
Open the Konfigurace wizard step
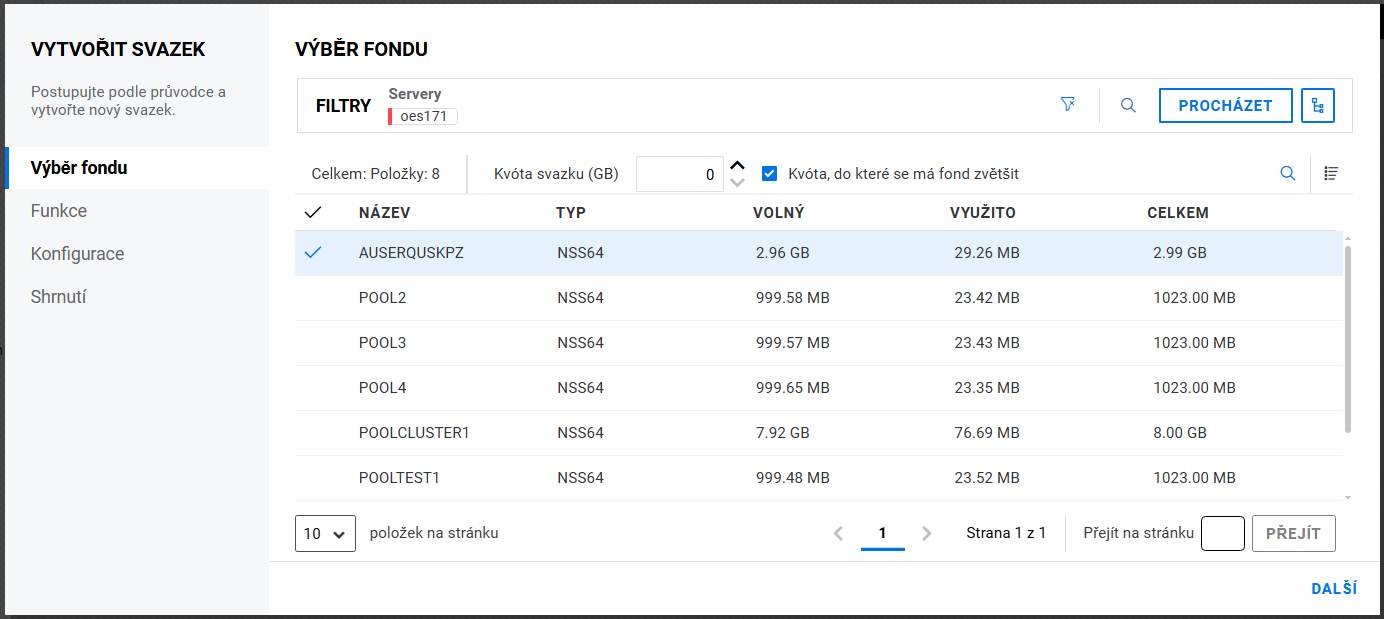pyautogui.click(x=78, y=254)
